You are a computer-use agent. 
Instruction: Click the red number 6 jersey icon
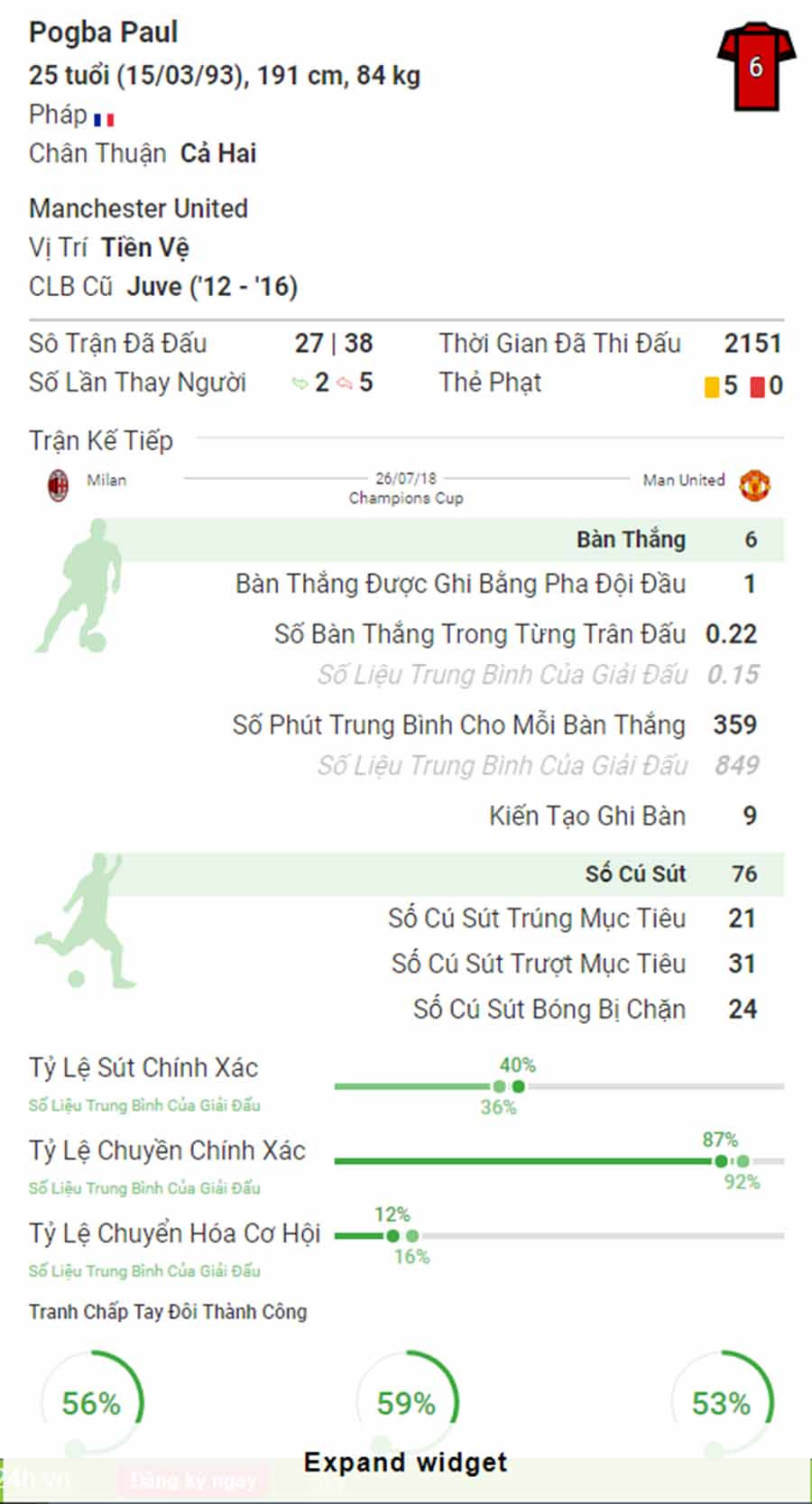click(756, 67)
